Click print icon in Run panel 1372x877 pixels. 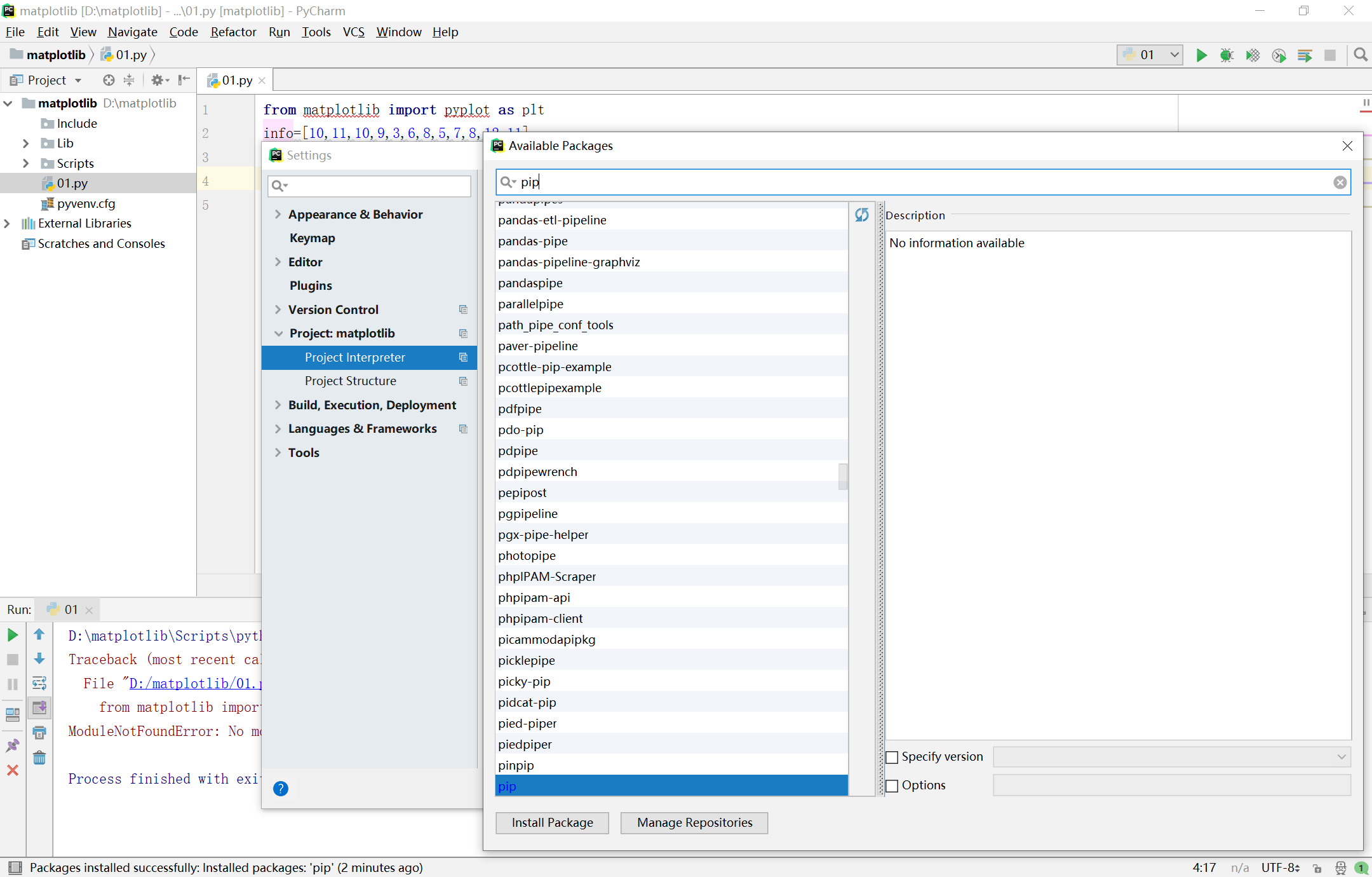(39, 733)
